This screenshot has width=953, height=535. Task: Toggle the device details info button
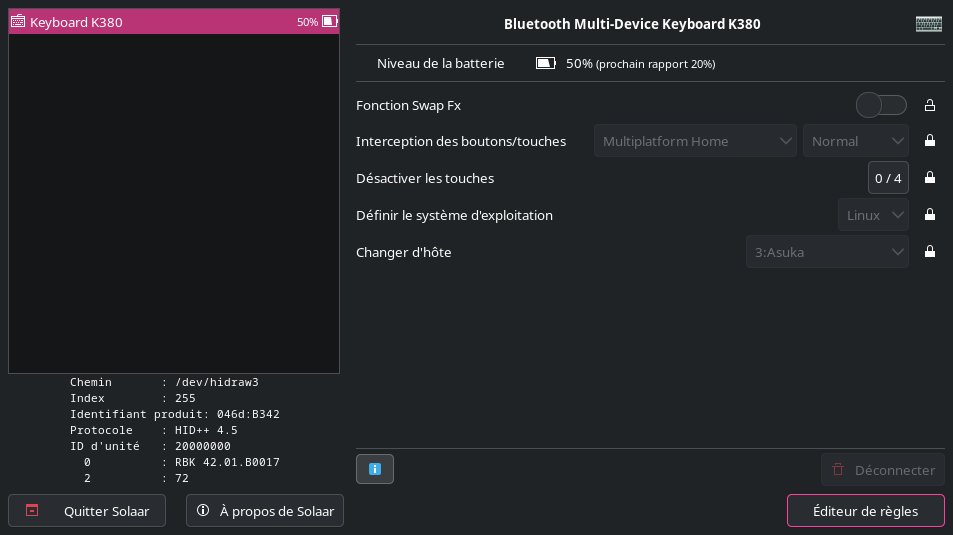pyautogui.click(x=375, y=469)
